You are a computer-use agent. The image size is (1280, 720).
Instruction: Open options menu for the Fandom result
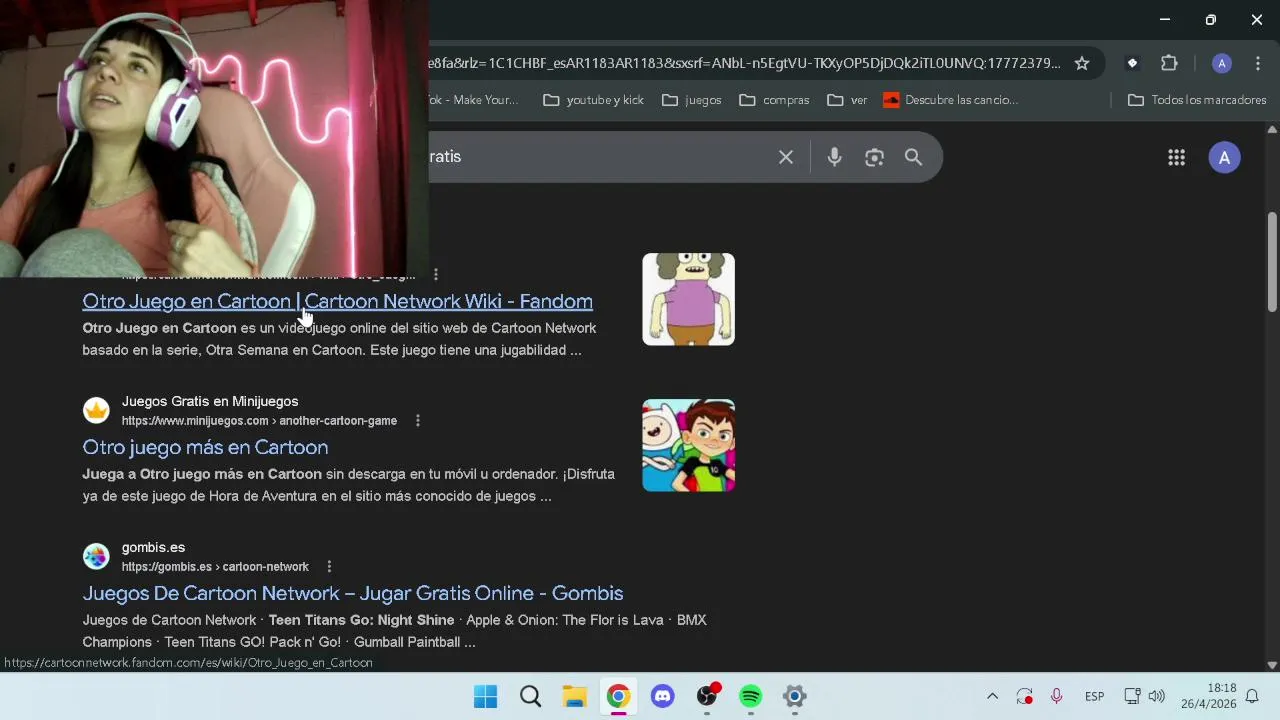pyautogui.click(x=435, y=274)
